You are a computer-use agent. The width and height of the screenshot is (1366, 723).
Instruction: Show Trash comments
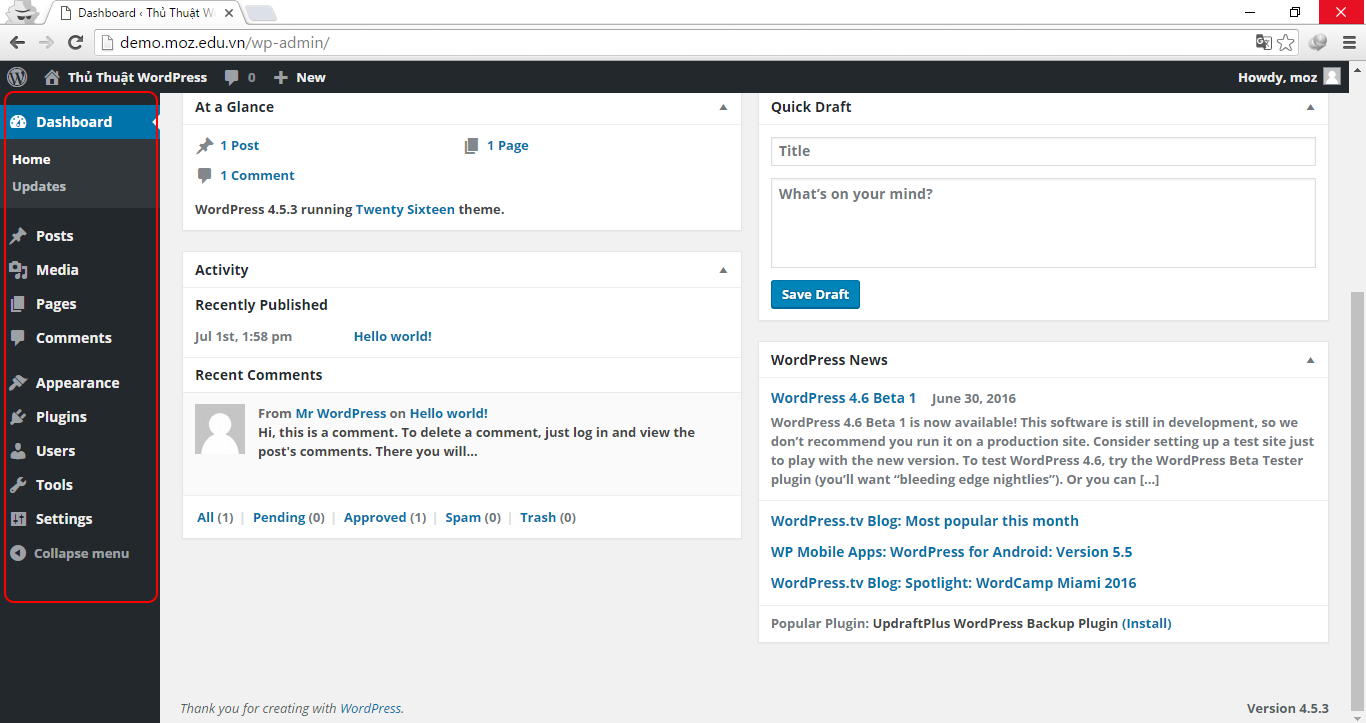pyautogui.click(x=538, y=517)
